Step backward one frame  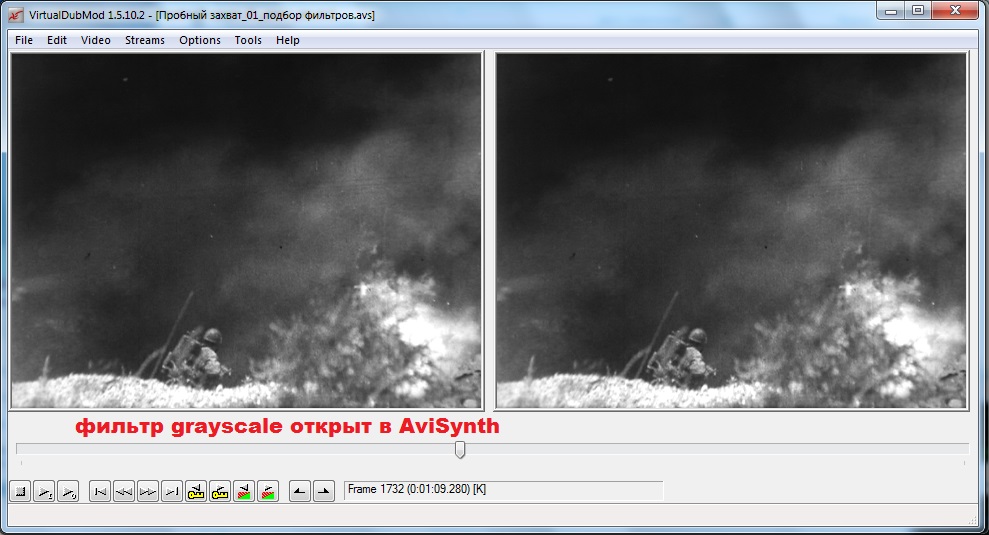(124, 491)
